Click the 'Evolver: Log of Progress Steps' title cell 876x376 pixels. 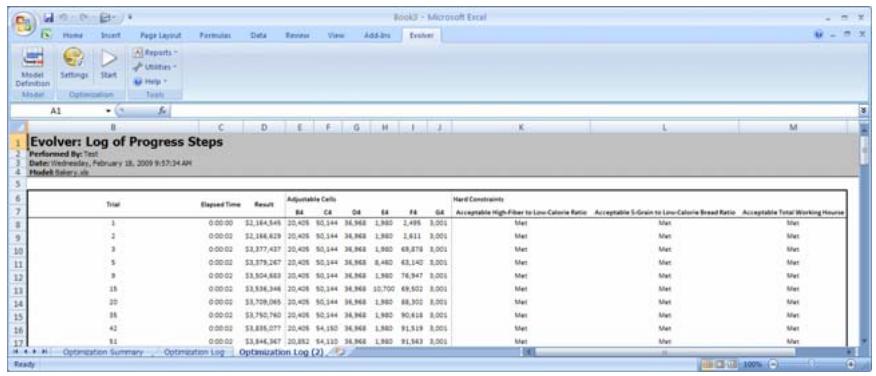(126, 142)
